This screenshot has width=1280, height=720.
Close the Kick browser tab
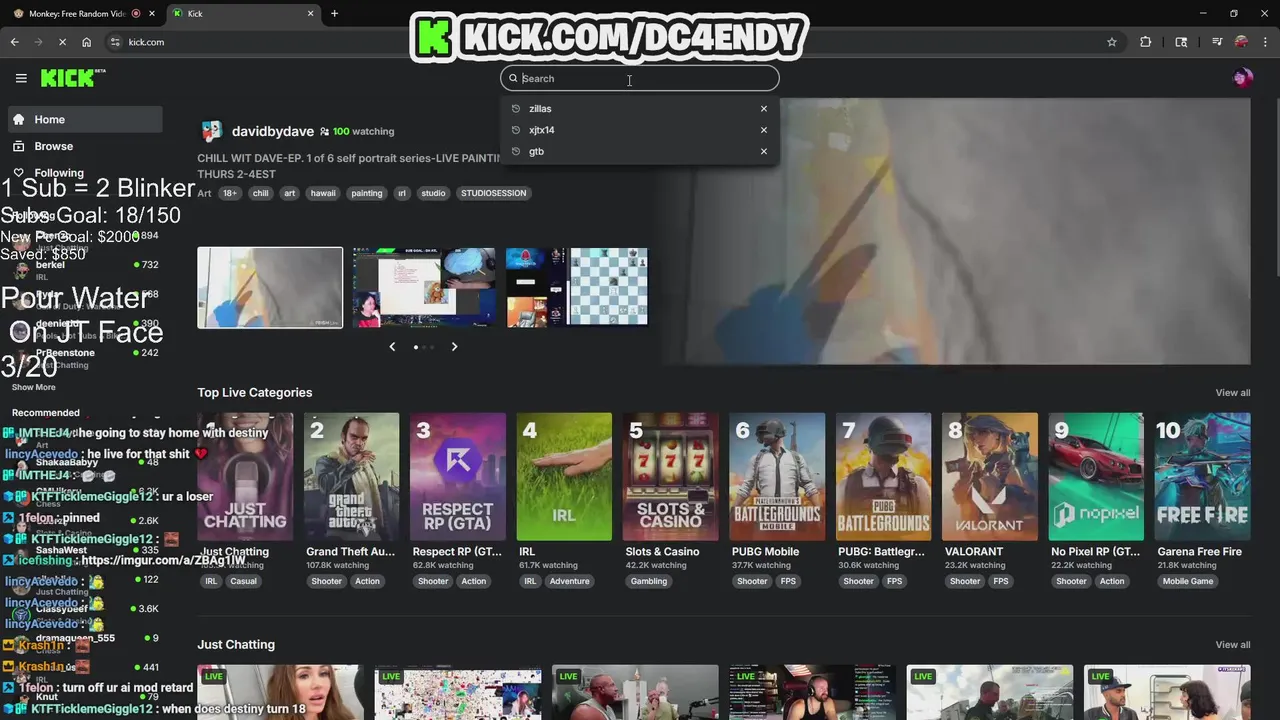click(x=310, y=13)
